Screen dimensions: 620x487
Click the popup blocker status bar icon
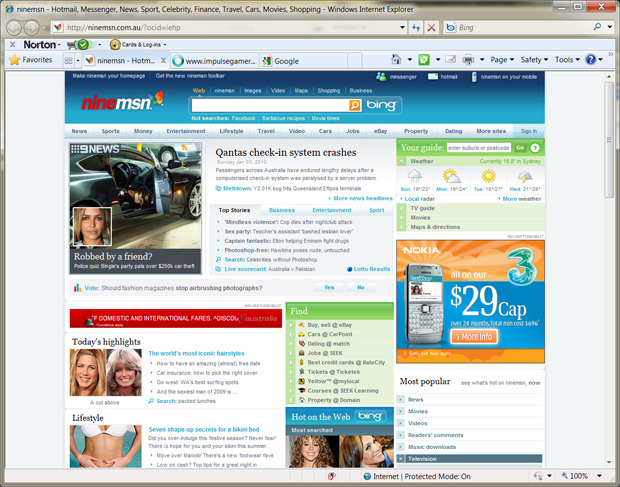pos(331,476)
